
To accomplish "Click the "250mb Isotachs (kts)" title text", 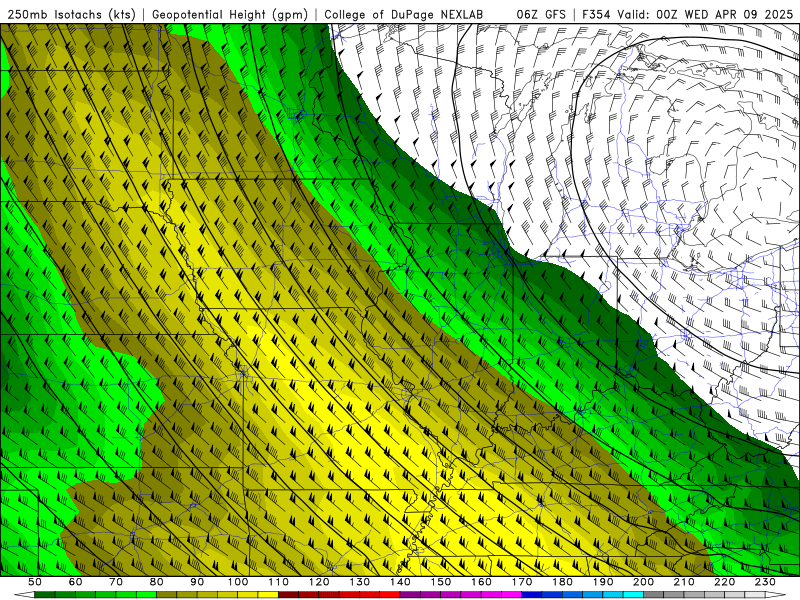I will pyautogui.click(x=72, y=15).
